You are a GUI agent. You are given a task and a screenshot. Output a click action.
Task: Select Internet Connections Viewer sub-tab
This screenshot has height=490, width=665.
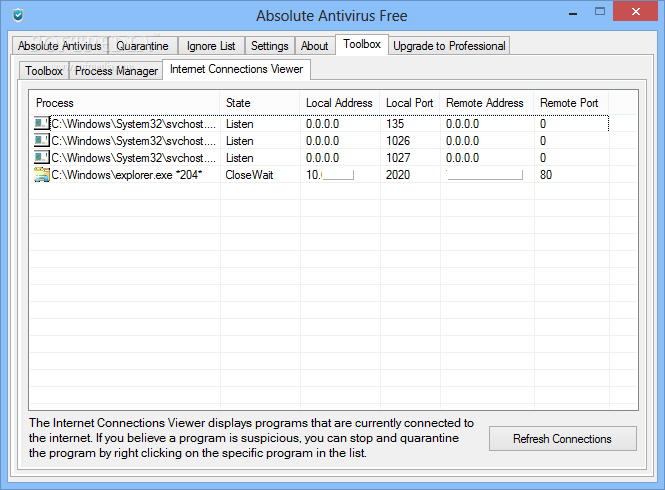[236, 69]
